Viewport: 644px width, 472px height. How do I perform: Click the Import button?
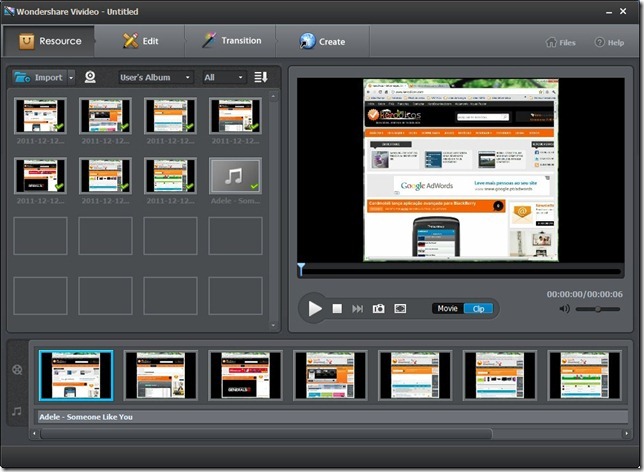38,77
